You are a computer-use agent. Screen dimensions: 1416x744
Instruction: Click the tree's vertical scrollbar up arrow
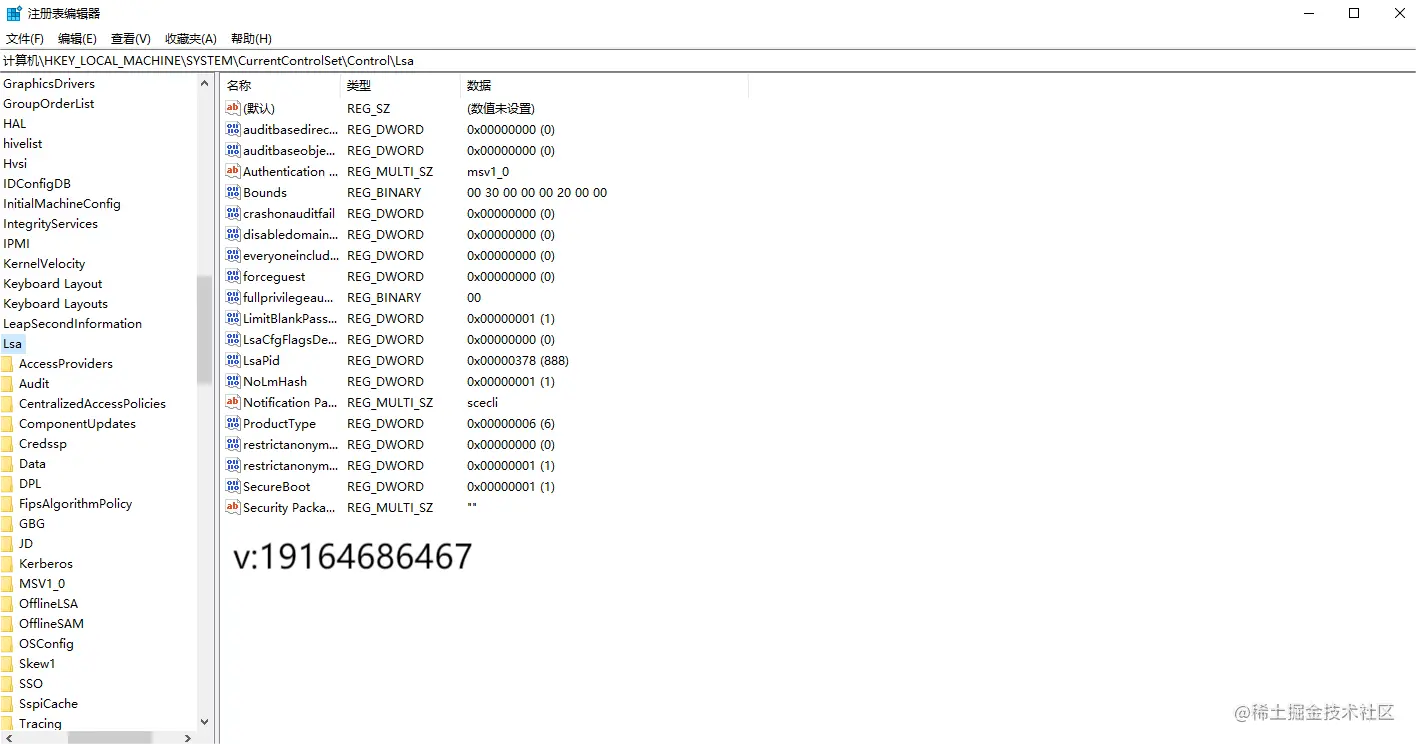(x=205, y=84)
